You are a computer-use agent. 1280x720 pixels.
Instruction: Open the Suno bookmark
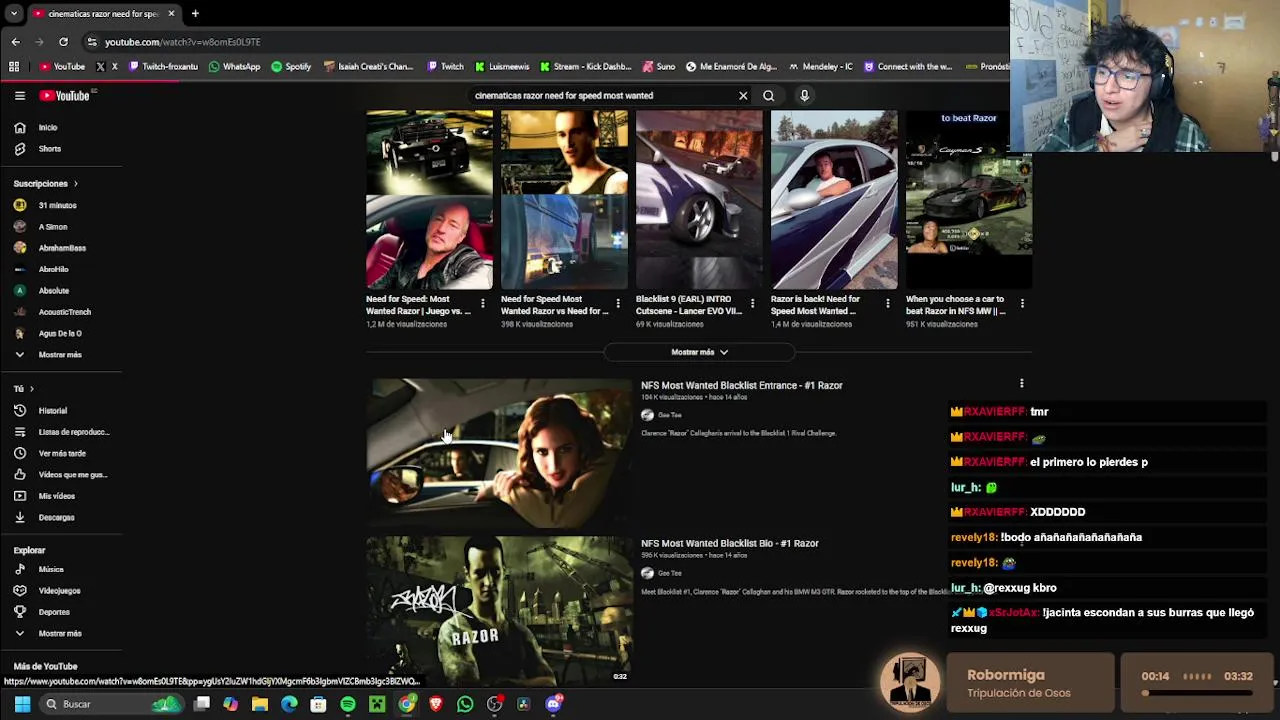click(x=658, y=67)
